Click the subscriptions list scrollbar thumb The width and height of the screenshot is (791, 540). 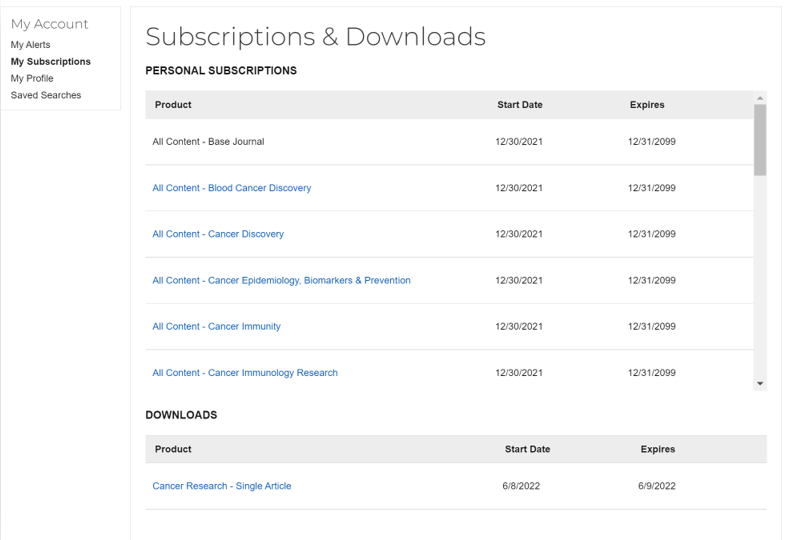point(760,140)
